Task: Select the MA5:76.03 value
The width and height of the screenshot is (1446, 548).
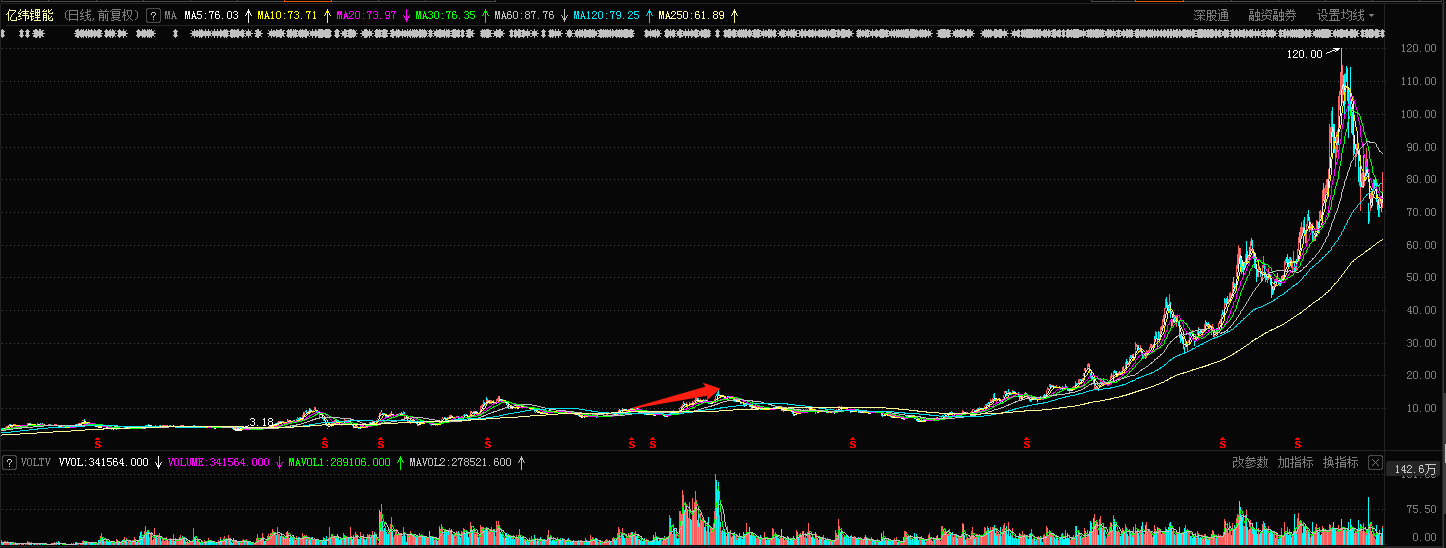Action: coord(212,16)
